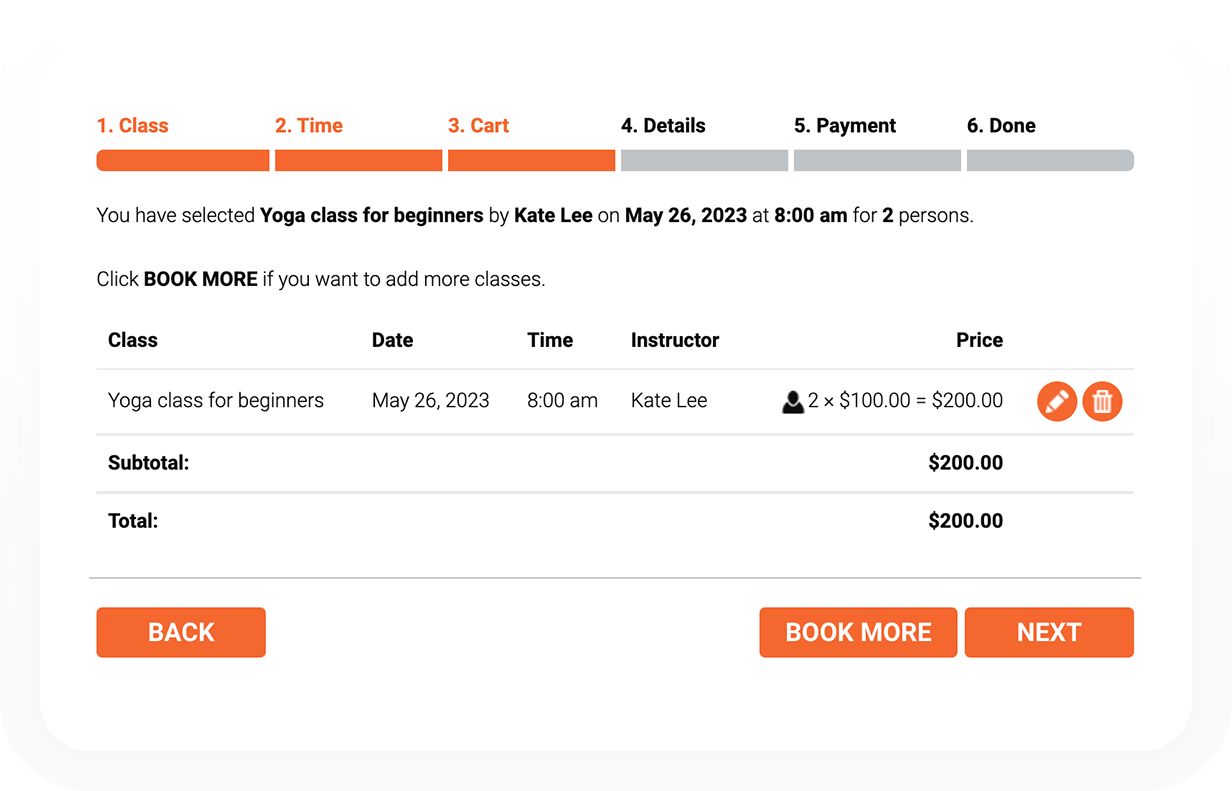1232x791 pixels.
Task: Click the Kate Lee instructor cell
Action: (669, 401)
